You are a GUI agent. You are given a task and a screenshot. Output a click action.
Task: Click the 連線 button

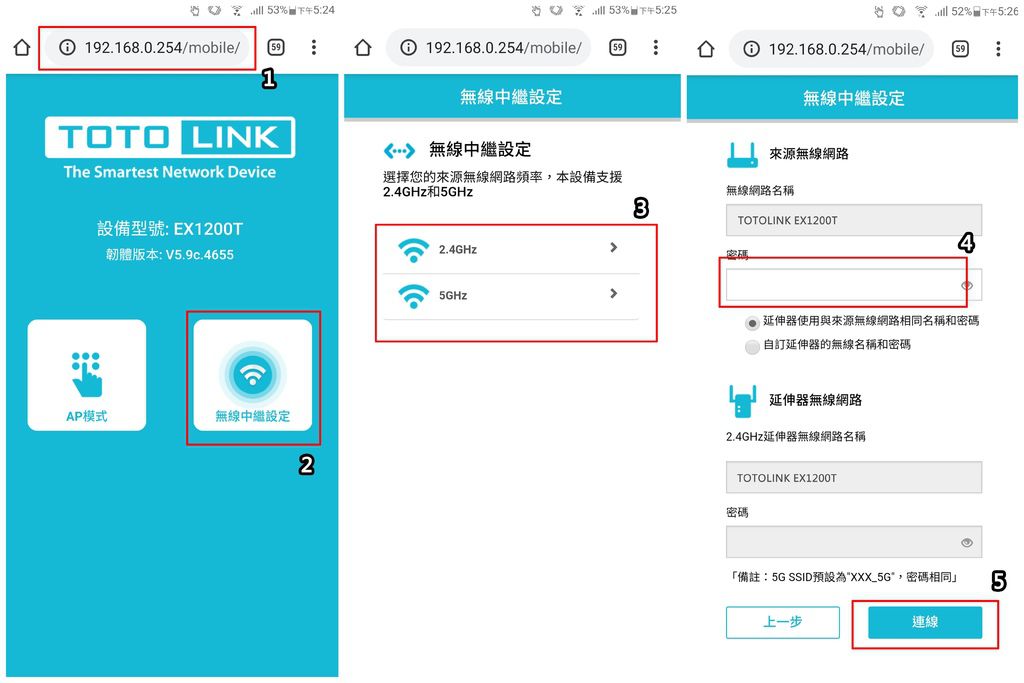(x=925, y=622)
